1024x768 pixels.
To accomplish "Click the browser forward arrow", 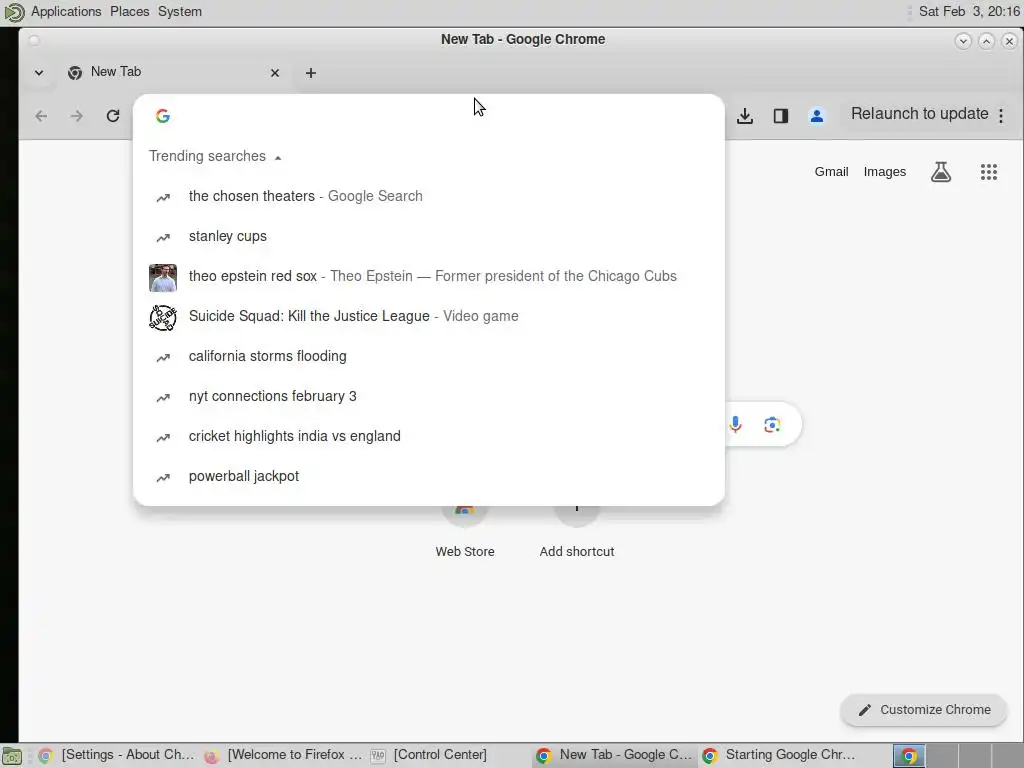I will [76, 116].
